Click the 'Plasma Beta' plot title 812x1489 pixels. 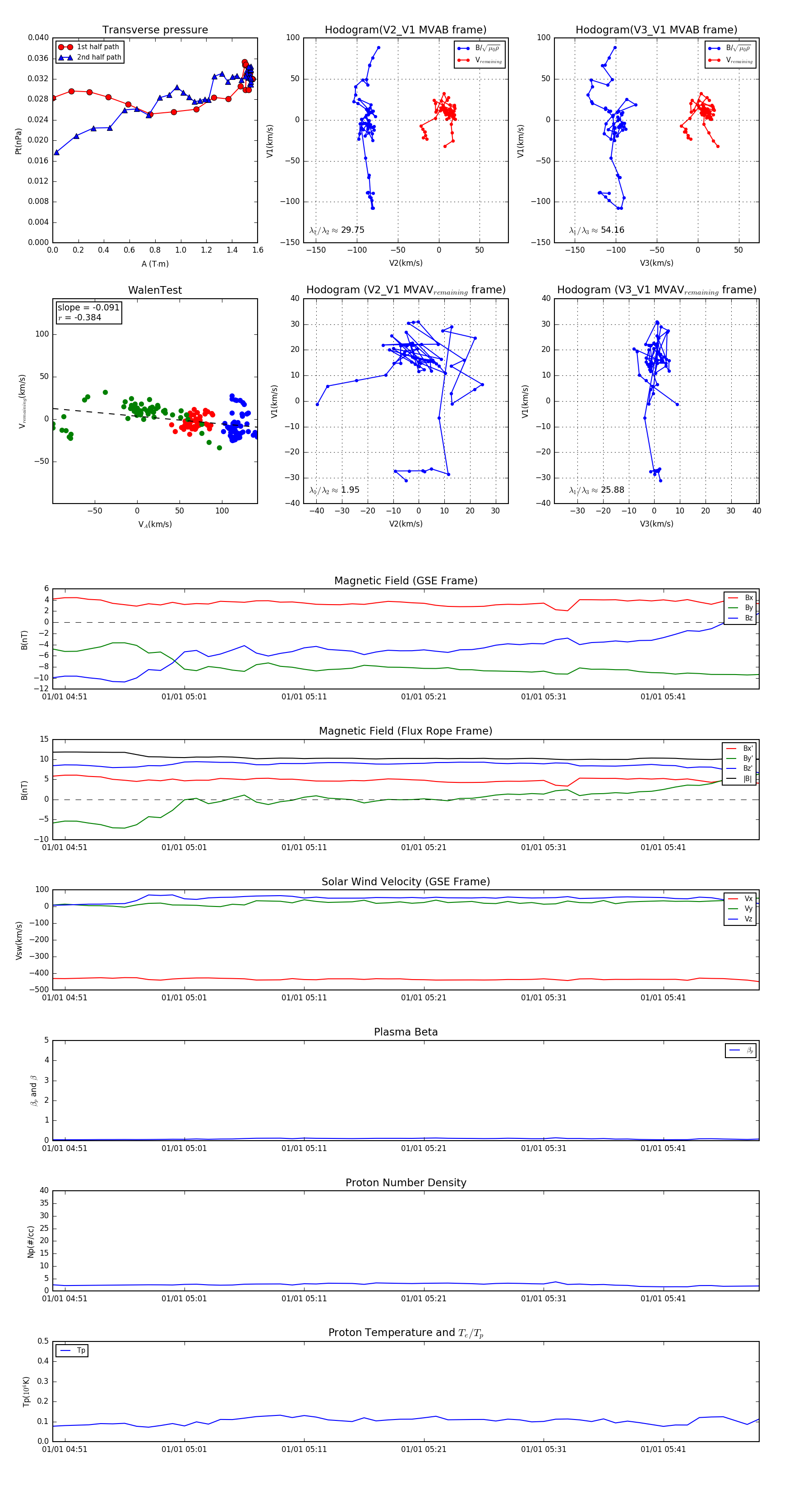[x=406, y=1032]
